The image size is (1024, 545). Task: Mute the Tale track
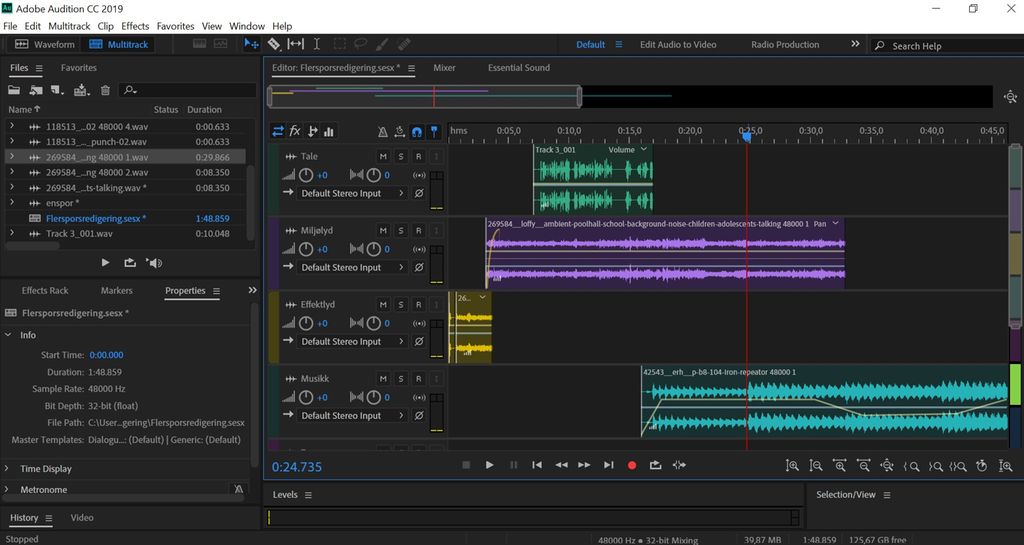(383, 156)
